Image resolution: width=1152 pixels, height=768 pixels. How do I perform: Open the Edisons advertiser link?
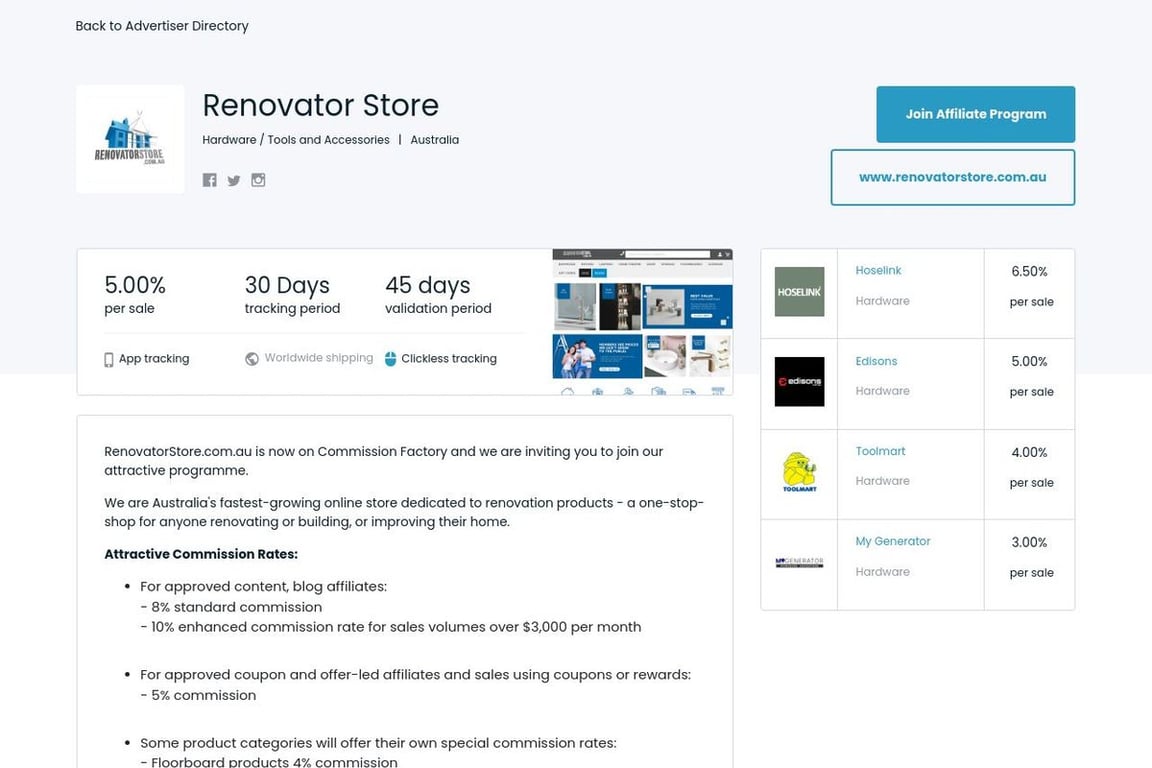(876, 361)
